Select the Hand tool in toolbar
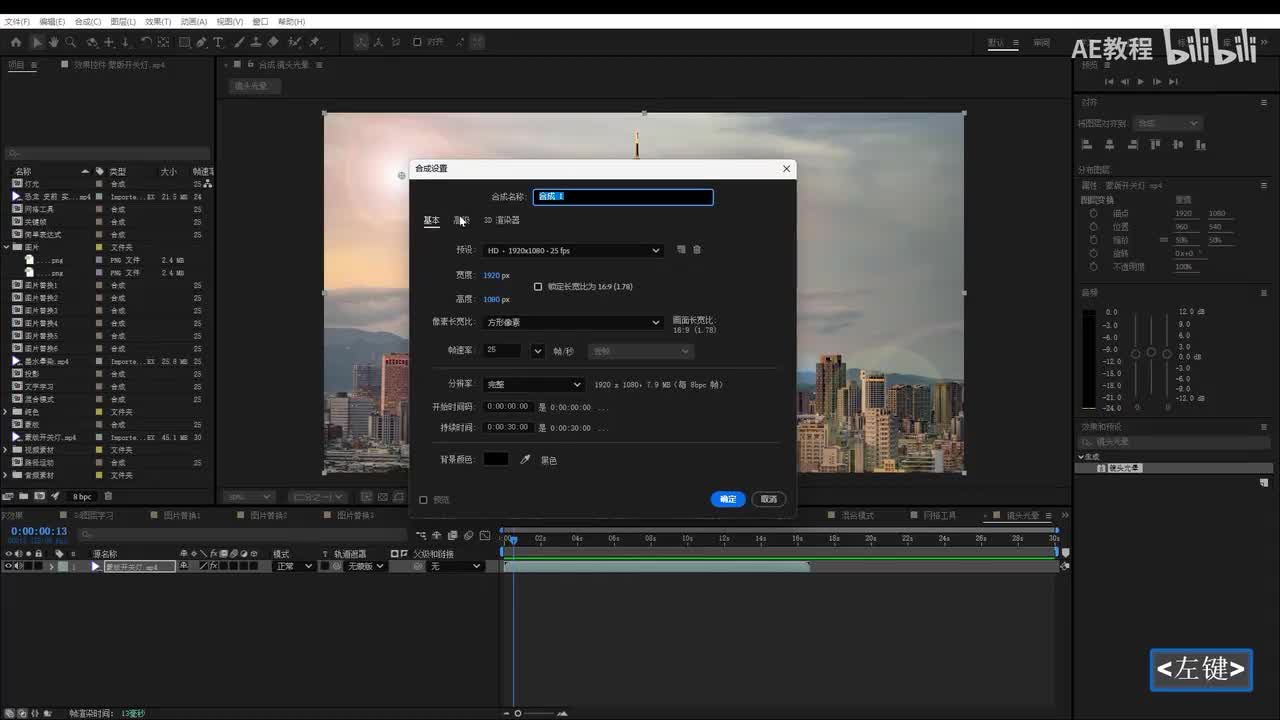This screenshot has width=1280, height=720. pyautogui.click(x=53, y=42)
